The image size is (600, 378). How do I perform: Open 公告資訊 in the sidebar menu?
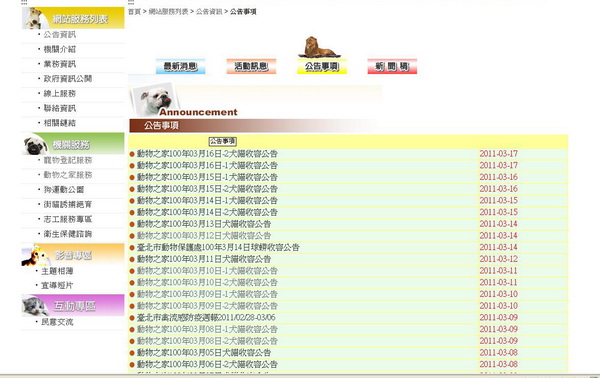(x=60, y=34)
